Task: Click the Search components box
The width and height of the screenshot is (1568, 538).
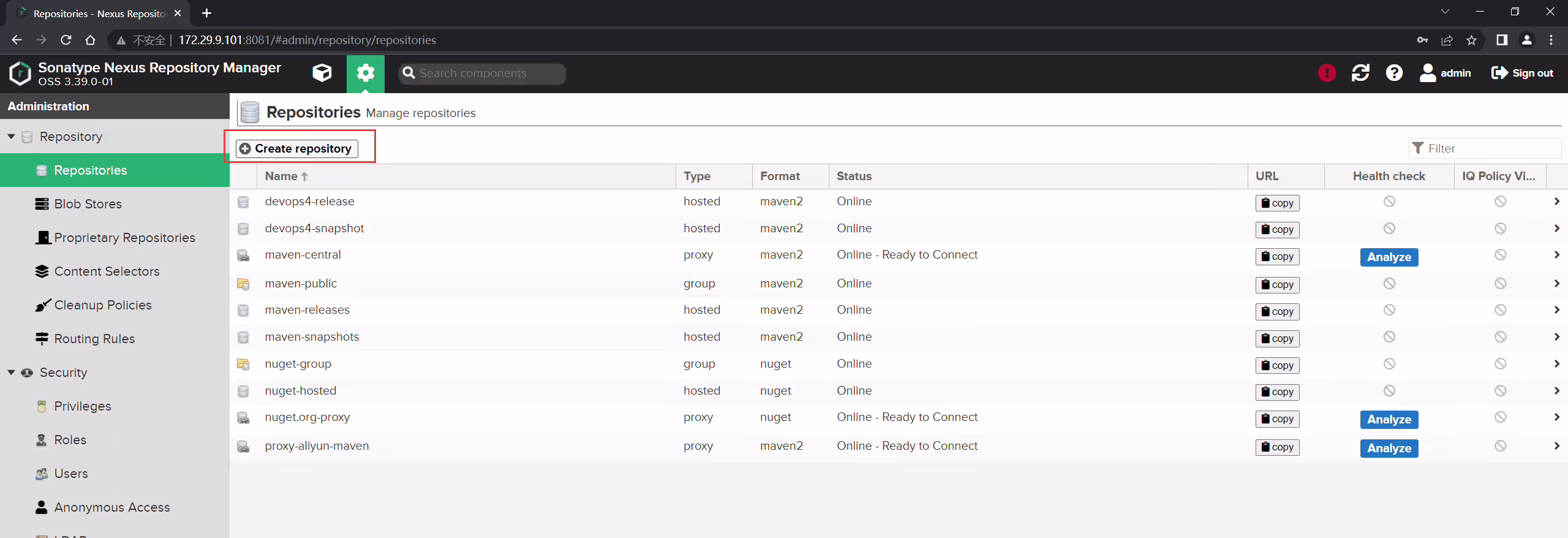Action: (x=482, y=74)
